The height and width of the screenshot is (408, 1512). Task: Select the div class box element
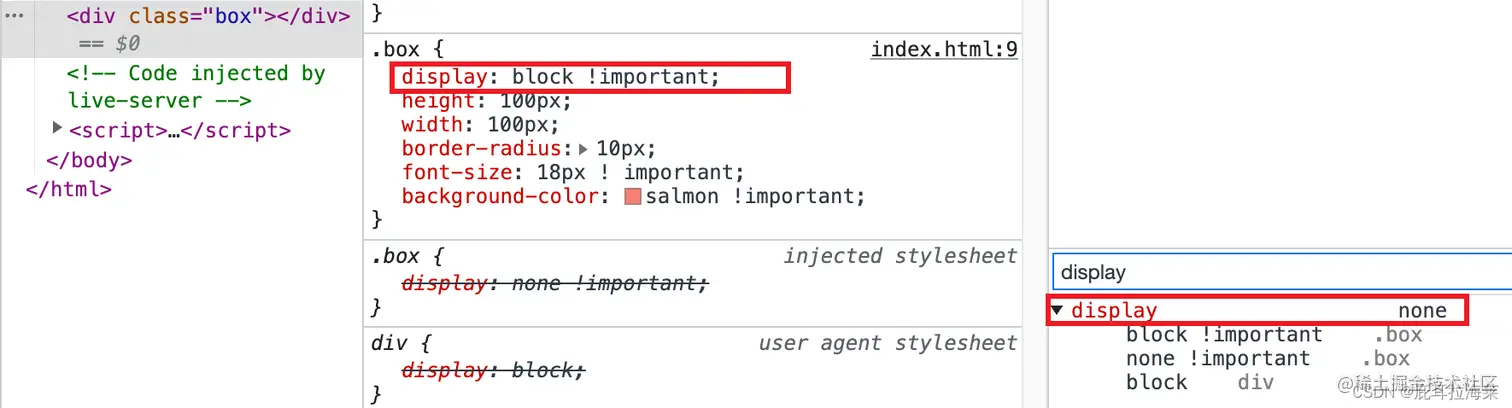tap(209, 17)
